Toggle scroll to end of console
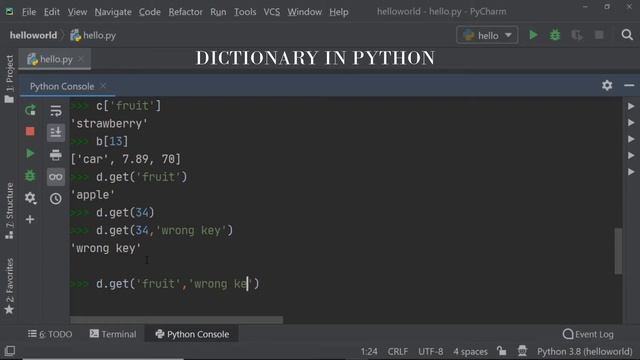This screenshot has width=640, height=360. (x=56, y=132)
